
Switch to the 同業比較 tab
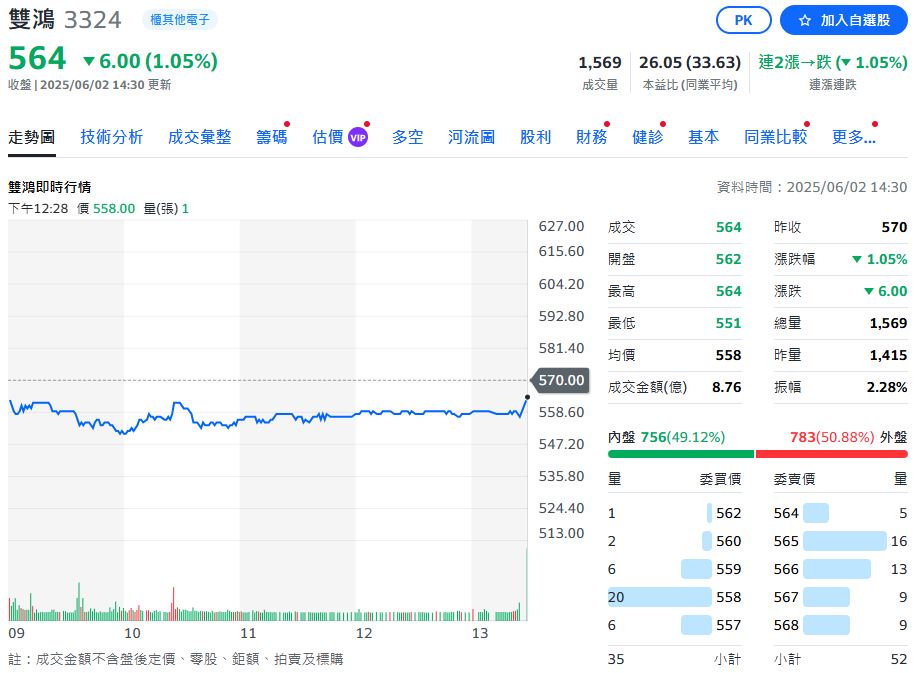click(x=775, y=137)
